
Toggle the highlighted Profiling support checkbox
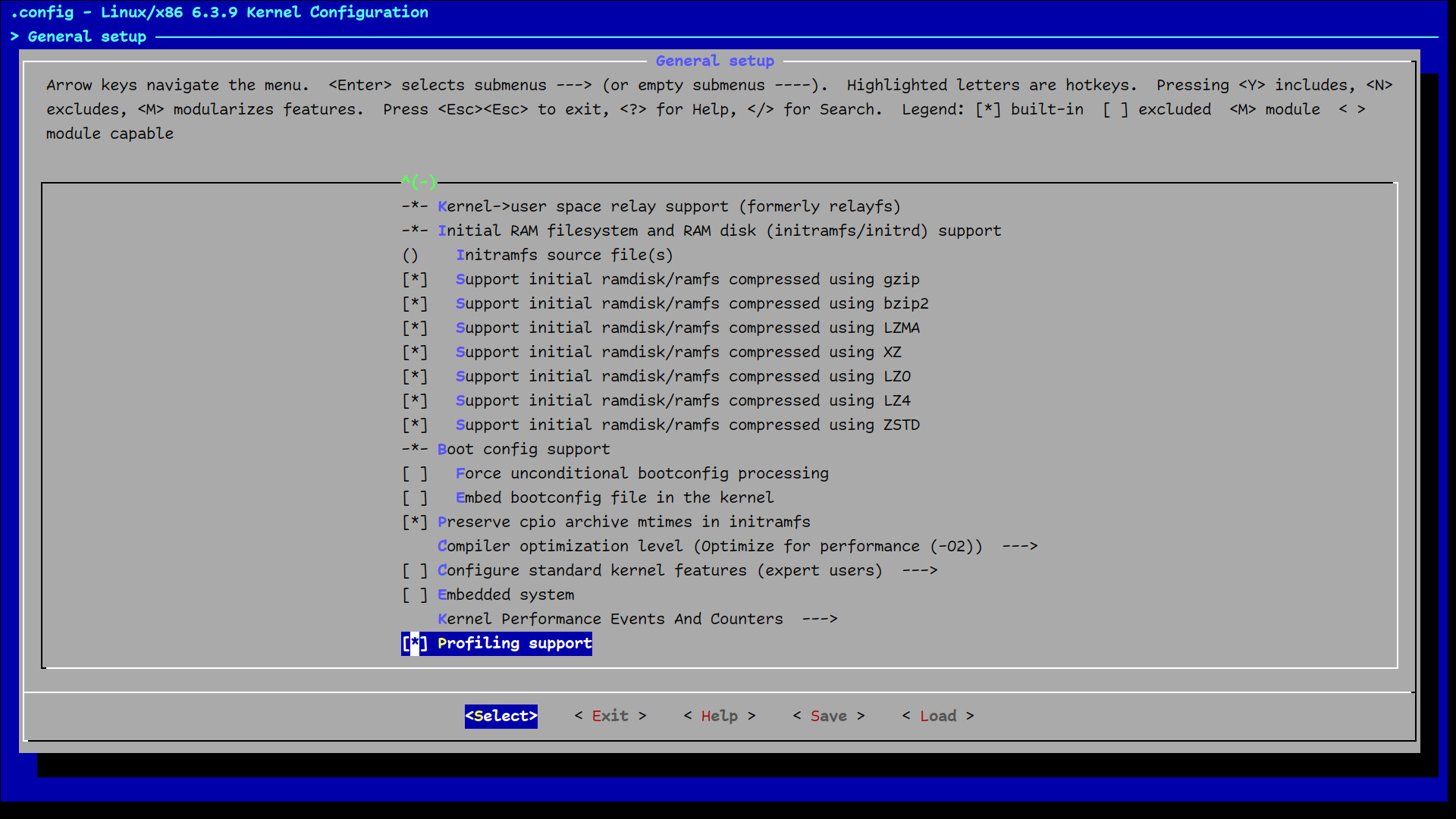[x=415, y=643]
